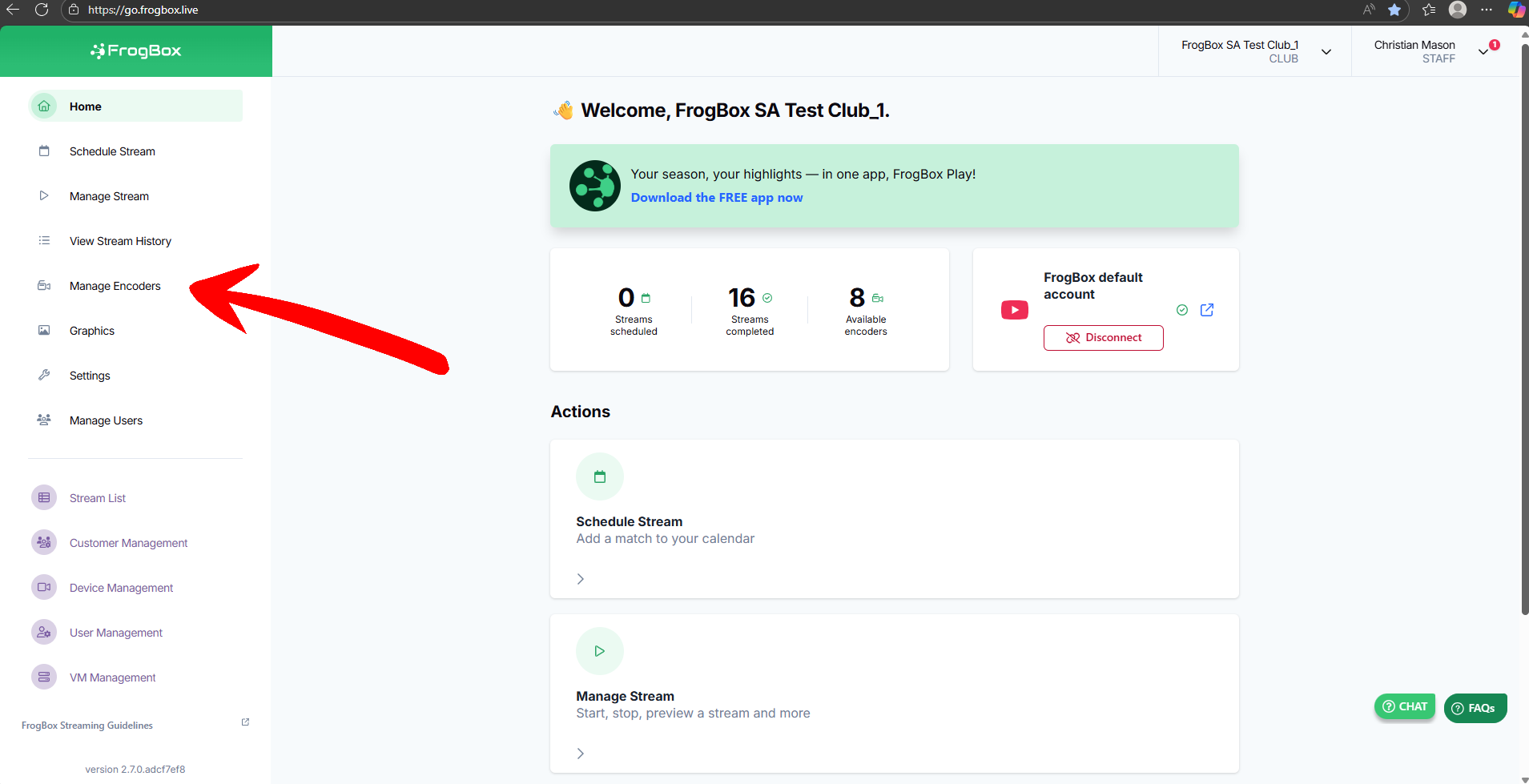
Task: Click the browser back arrow
Action: click(13, 10)
